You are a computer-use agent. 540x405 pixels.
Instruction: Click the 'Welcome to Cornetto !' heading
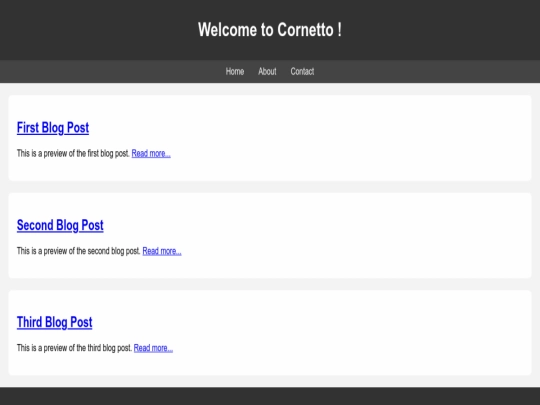coord(270,30)
